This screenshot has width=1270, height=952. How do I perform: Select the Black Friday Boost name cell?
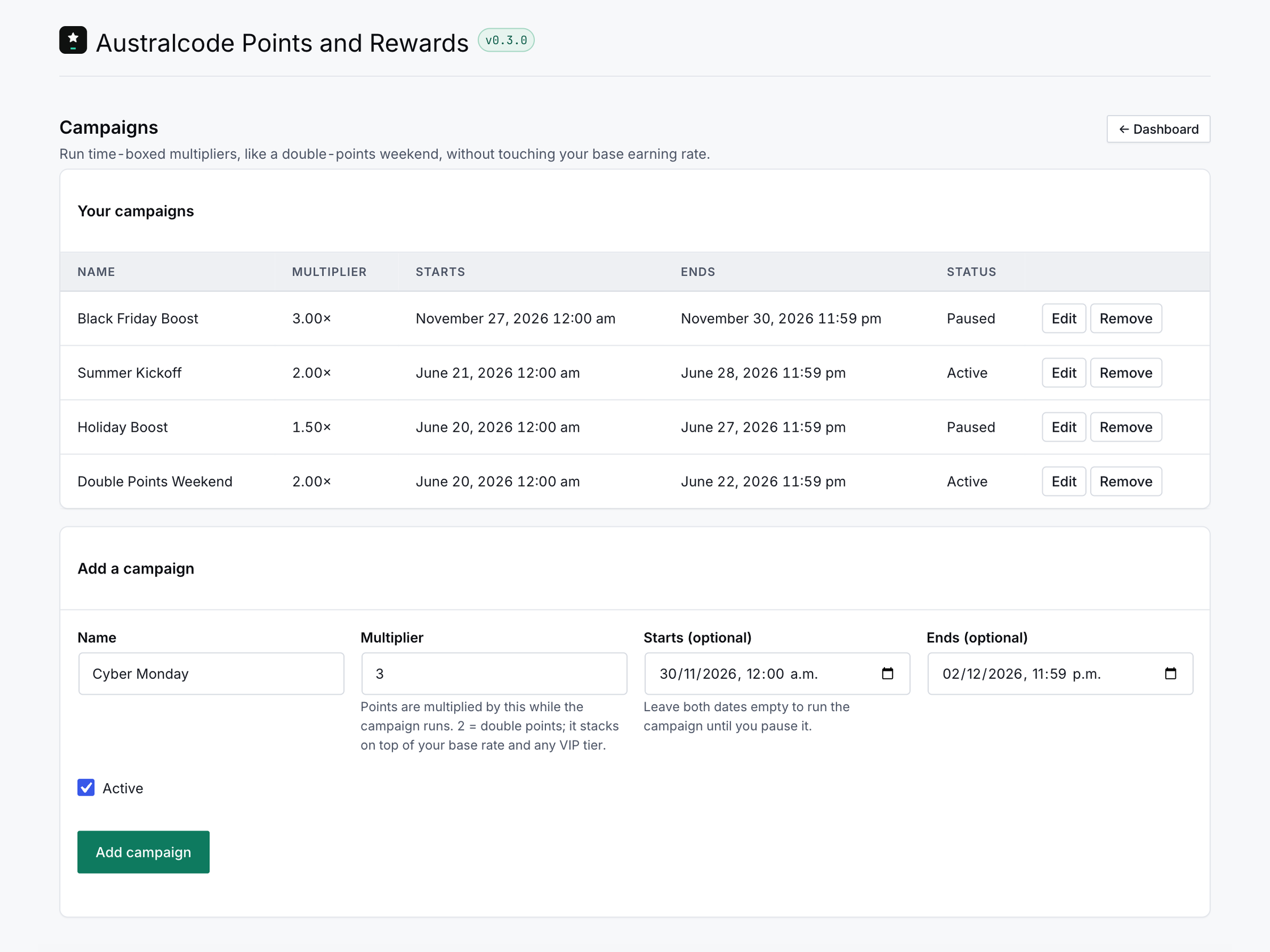click(138, 318)
